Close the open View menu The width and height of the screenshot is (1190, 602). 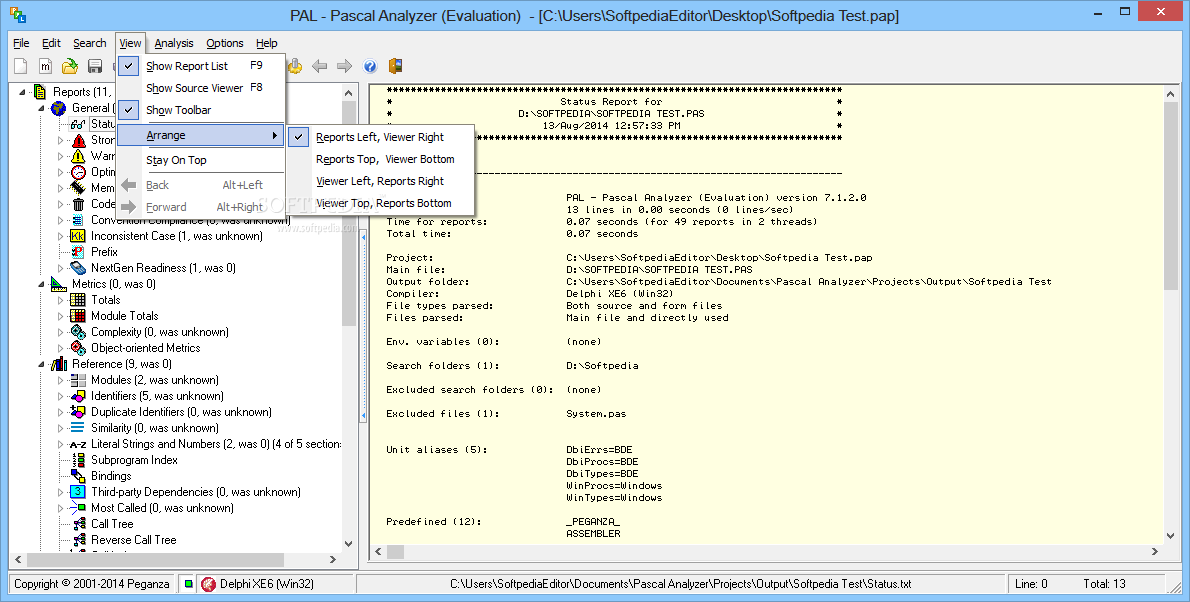point(130,43)
